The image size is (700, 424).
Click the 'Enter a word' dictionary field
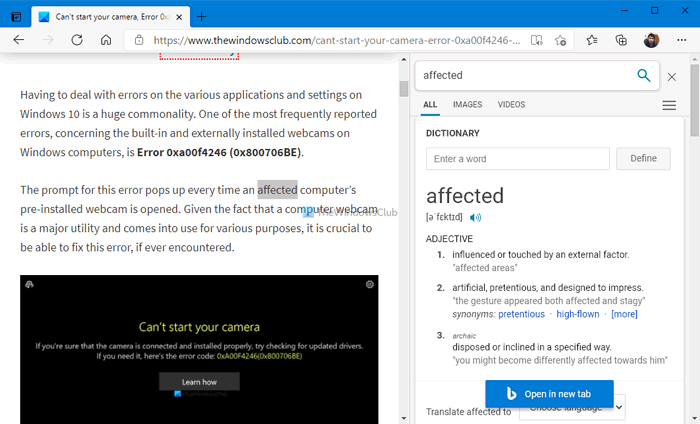[517, 159]
